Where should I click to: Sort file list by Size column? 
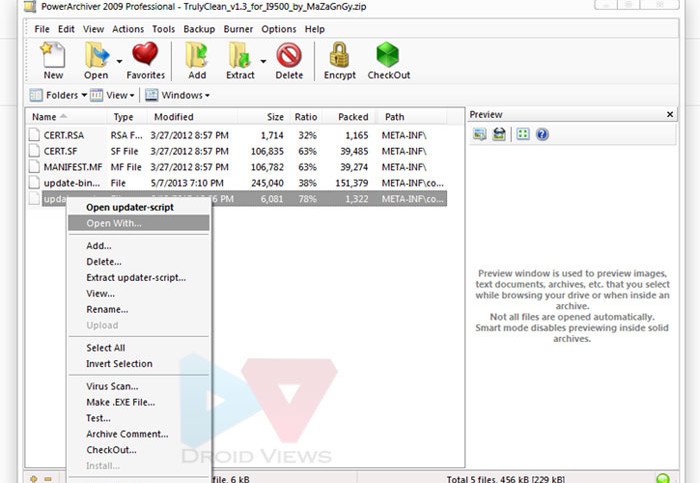[263, 117]
